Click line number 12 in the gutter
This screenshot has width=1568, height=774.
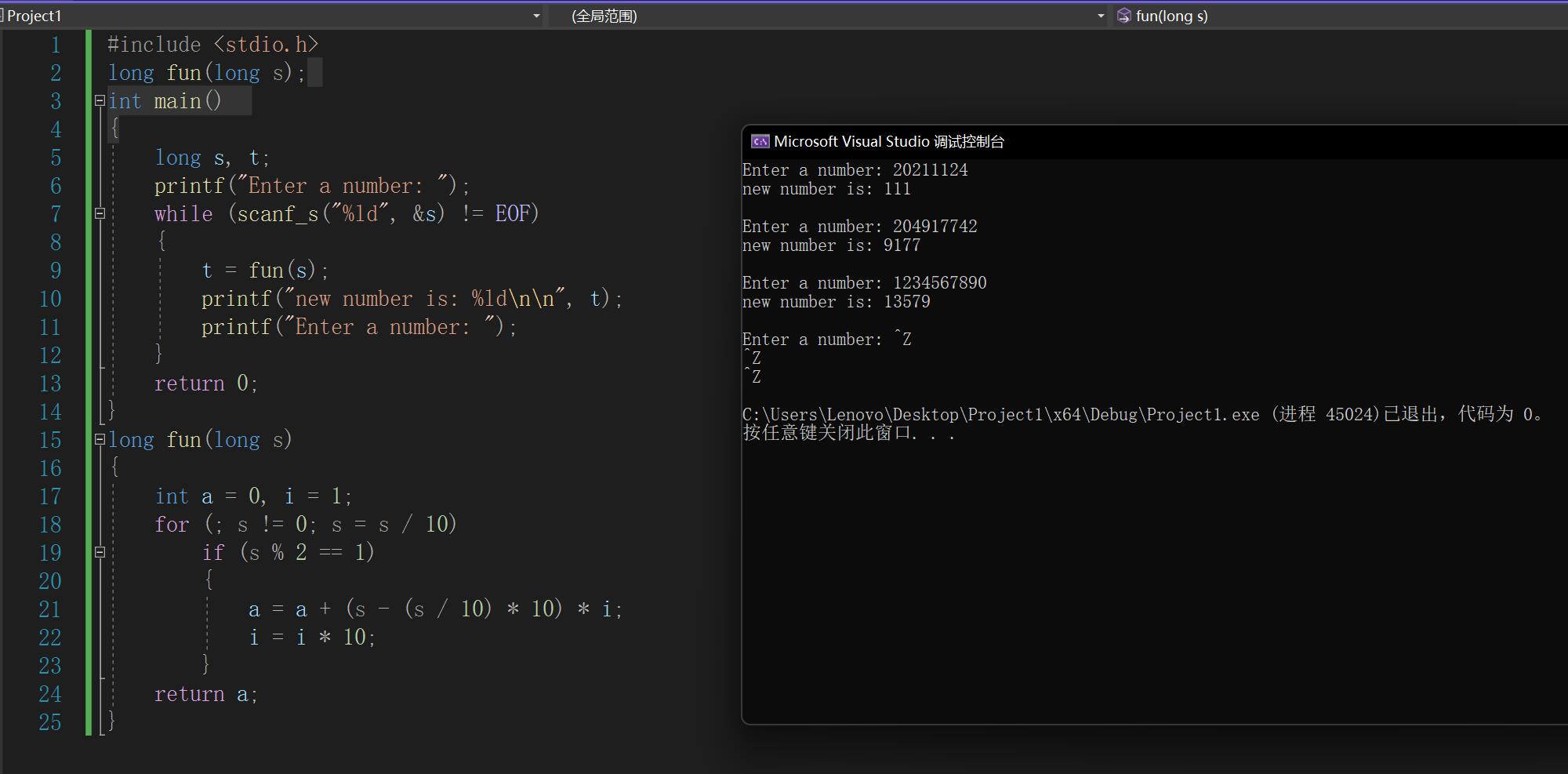(x=50, y=355)
